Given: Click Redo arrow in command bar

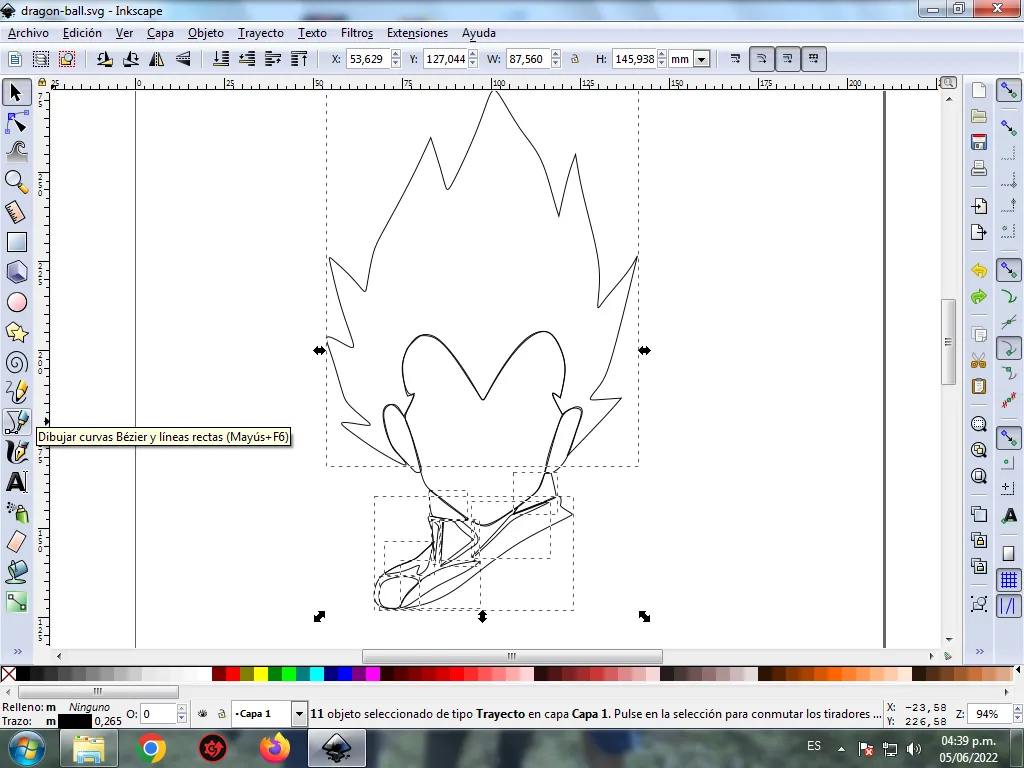Looking at the screenshot, I should coord(978,296).
